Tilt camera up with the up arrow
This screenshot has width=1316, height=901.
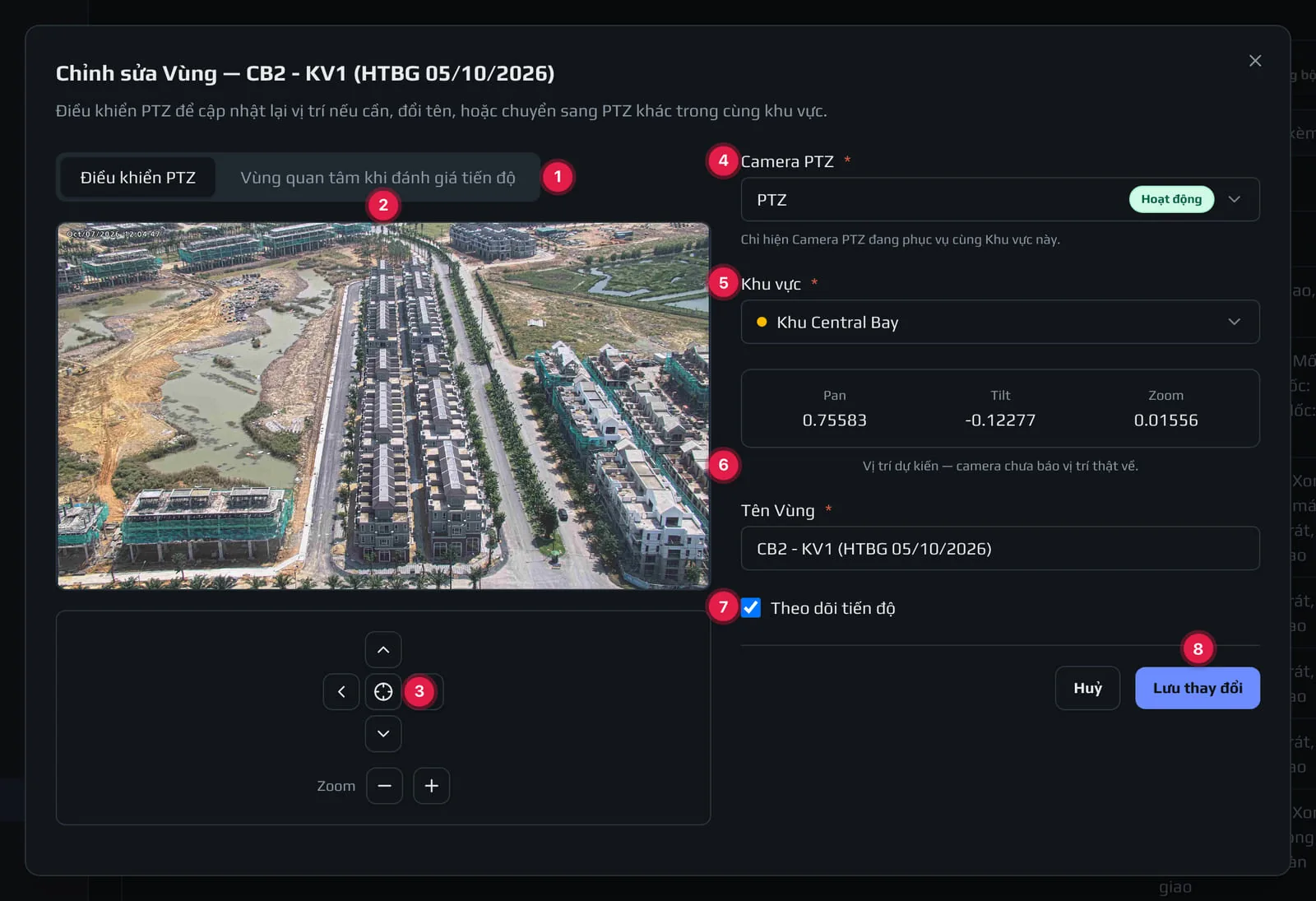(383, 650)
